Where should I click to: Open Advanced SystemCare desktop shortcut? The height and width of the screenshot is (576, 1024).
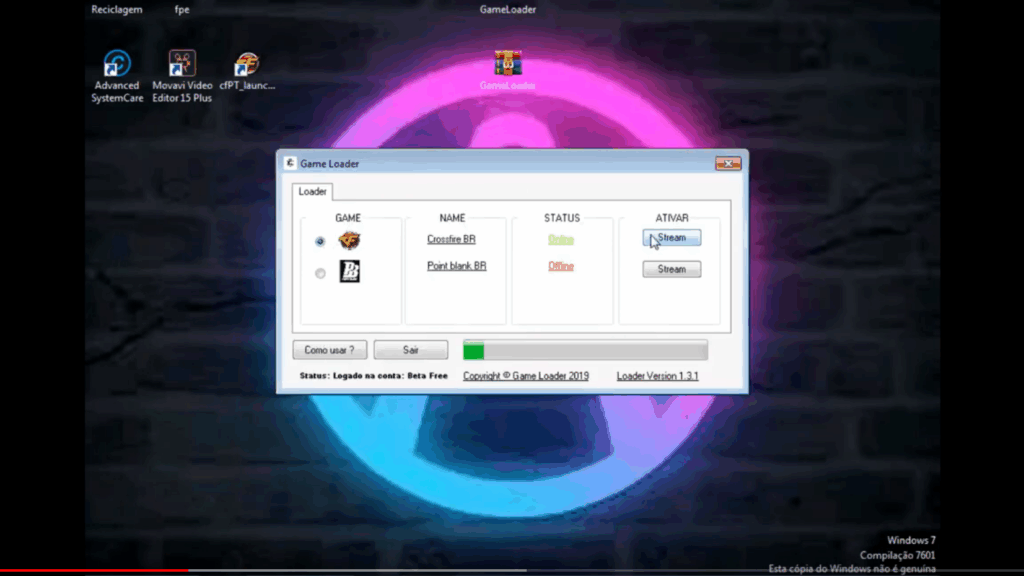(x=117, y=65)
